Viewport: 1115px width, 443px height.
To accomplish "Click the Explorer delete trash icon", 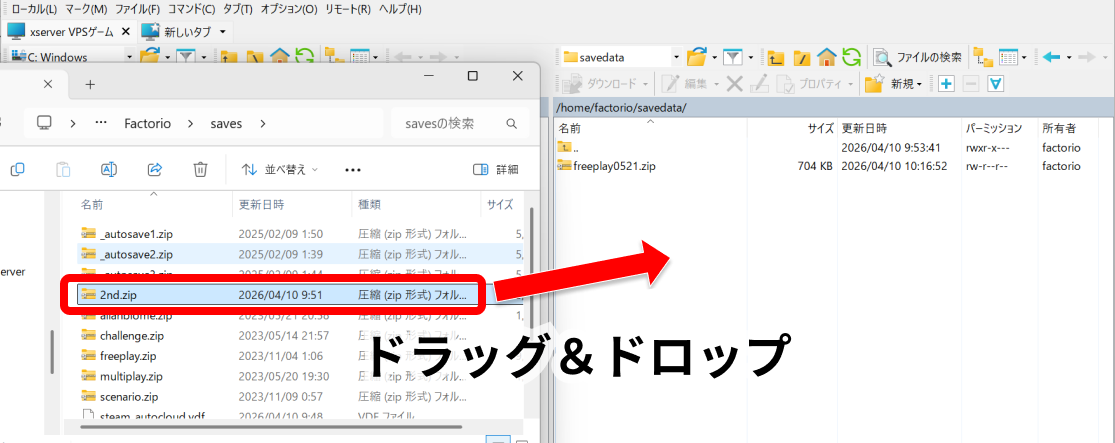I will pos(200,169).
